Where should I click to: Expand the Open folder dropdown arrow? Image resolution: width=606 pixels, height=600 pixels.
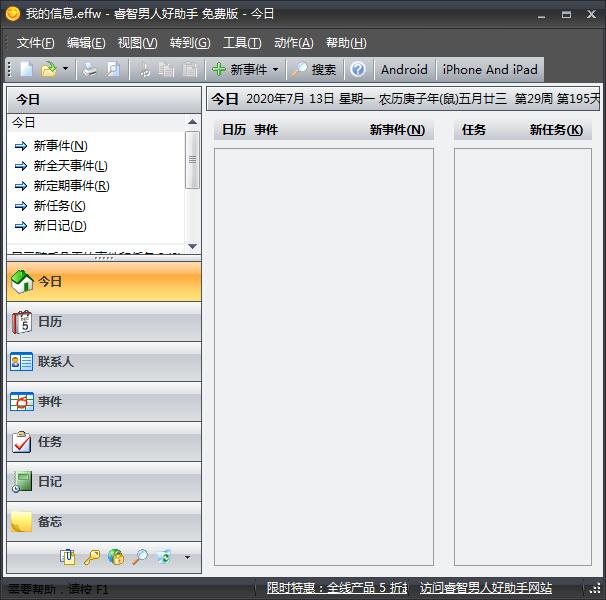(x=65, y=69)
